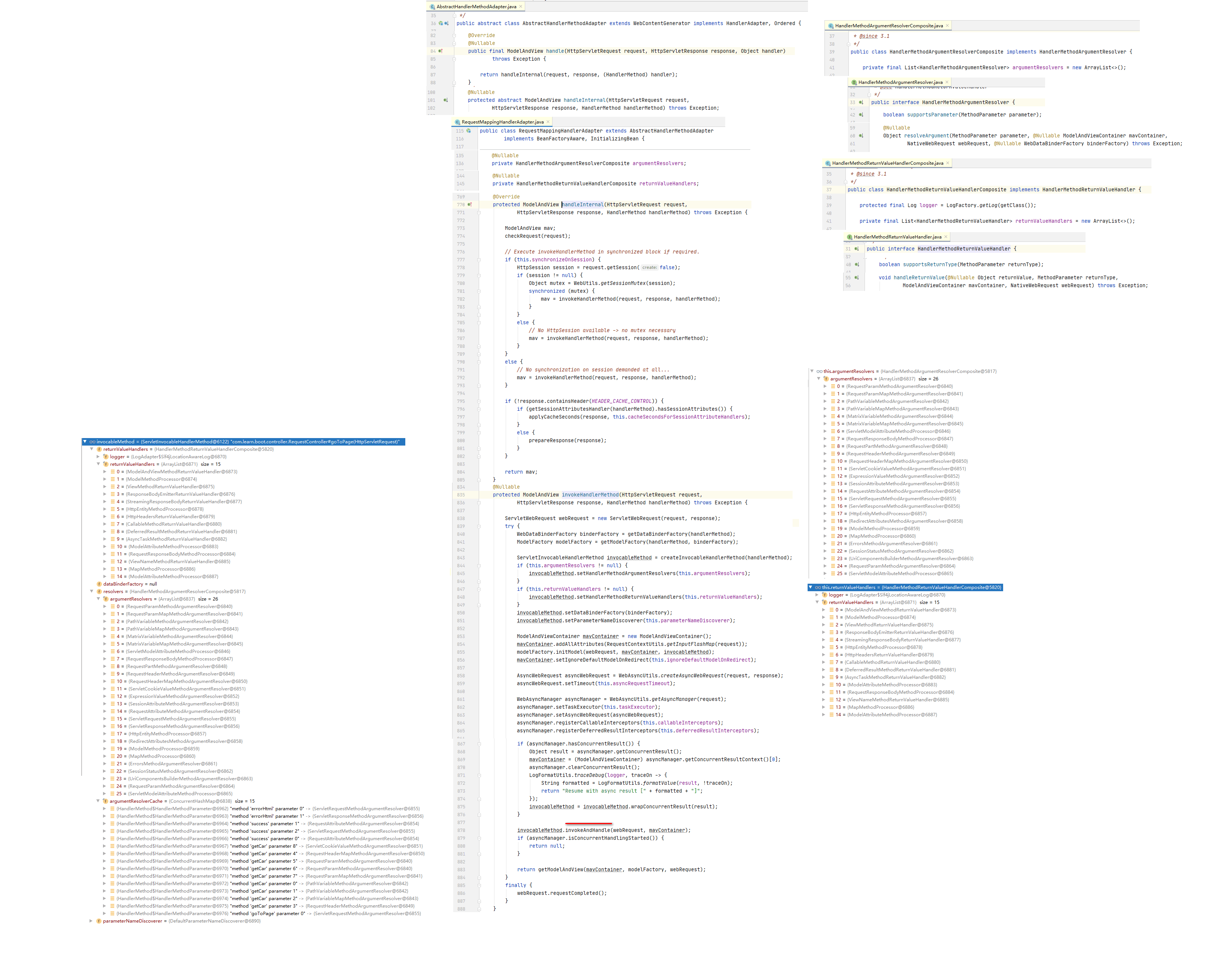Viewport: 1232px width, 963px height.
Task: Expand the parameterNameDiscoverer node
Action: [x=91, y=921]
